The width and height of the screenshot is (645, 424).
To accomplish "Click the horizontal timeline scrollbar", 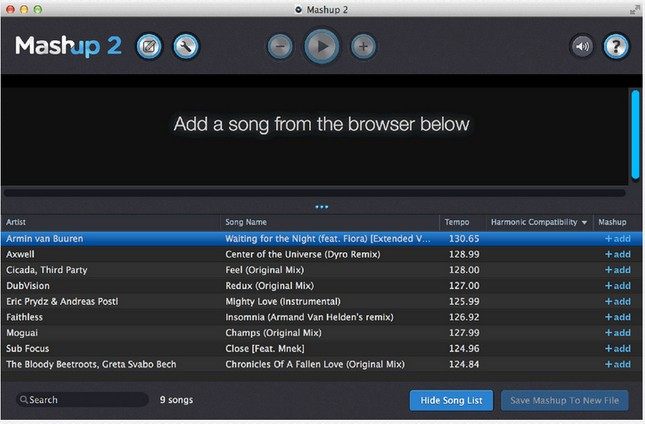I will (315, 192).
